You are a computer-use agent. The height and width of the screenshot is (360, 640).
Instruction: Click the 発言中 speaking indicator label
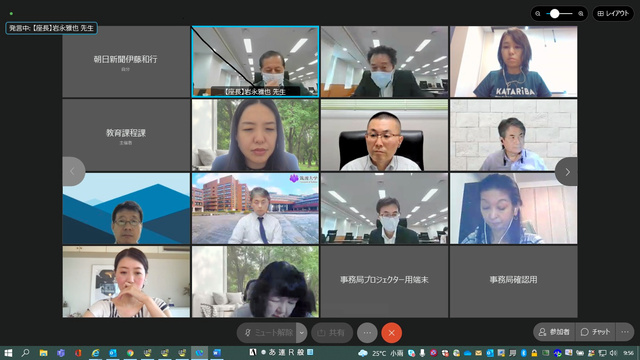tap(51, 28)
